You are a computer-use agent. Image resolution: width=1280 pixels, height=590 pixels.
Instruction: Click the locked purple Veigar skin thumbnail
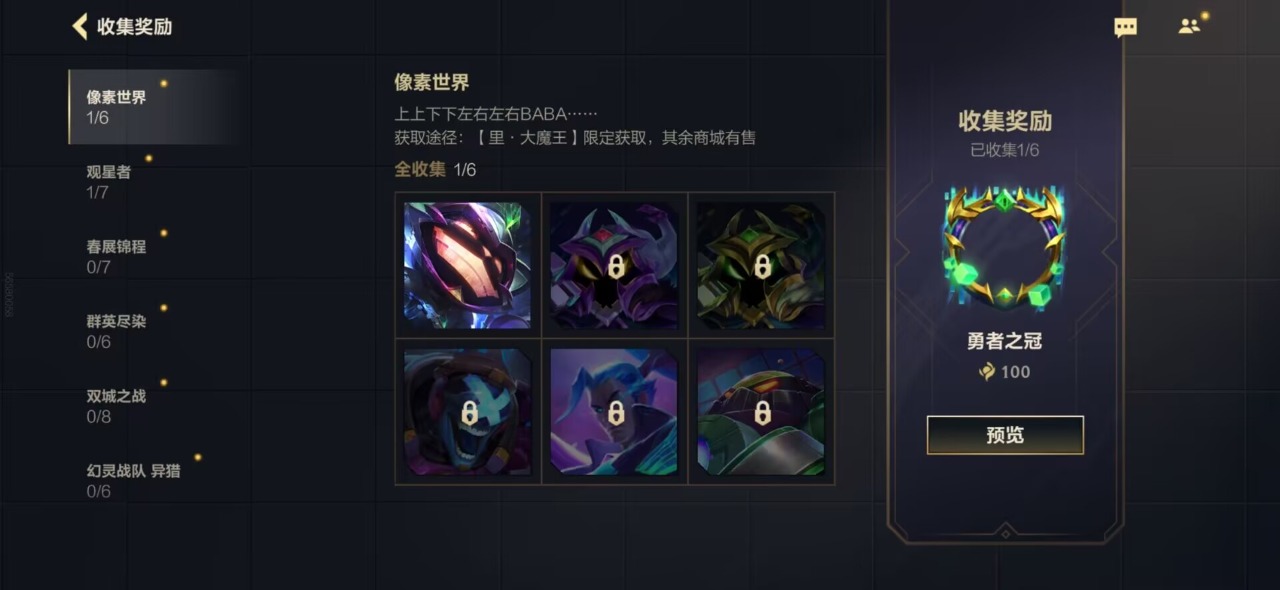pyautogui.click(x=615, y=265)
